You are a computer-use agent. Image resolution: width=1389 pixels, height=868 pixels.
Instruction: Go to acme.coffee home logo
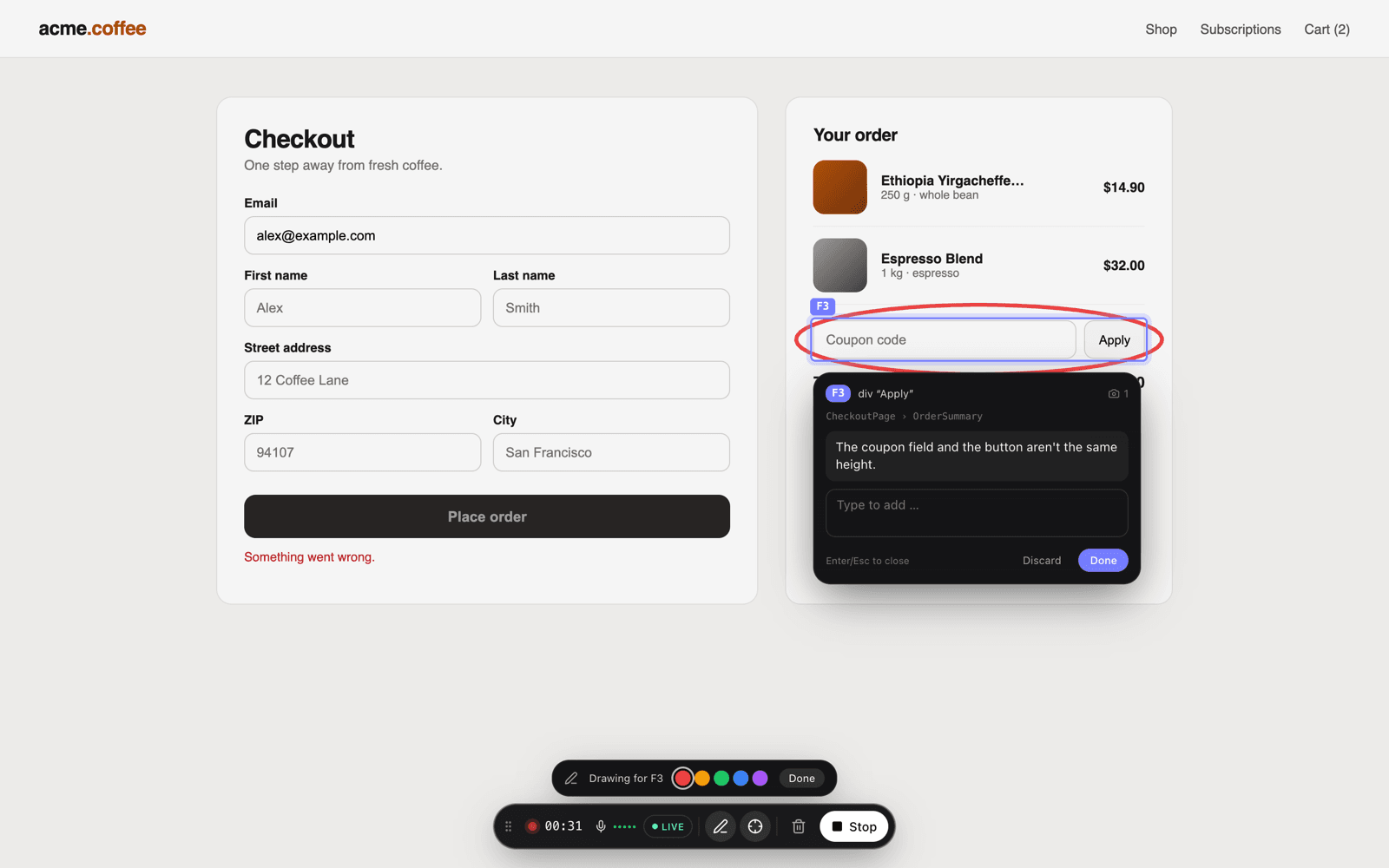92,29
